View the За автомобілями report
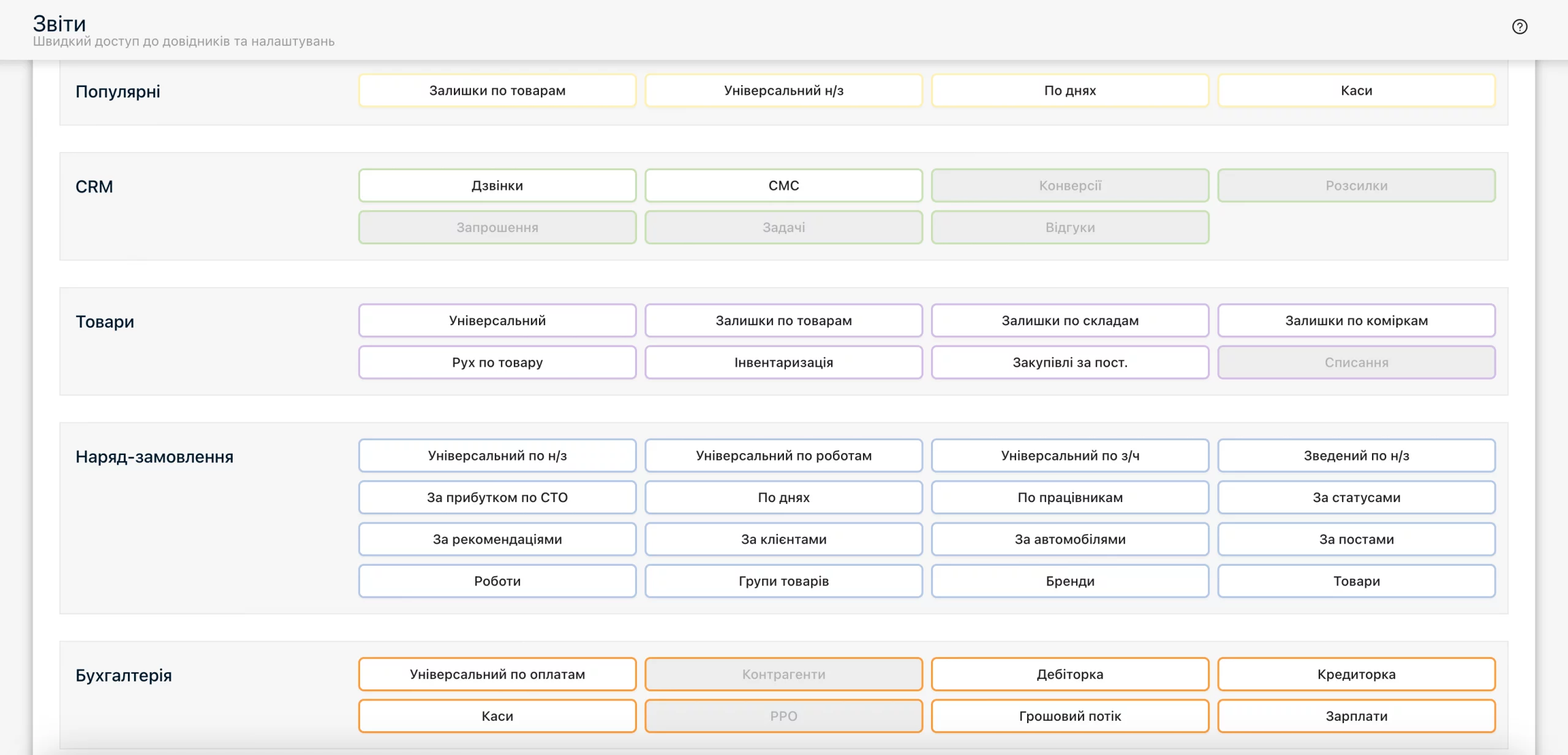Viewport: 1568px width, 755px height. pos(1070,539)
